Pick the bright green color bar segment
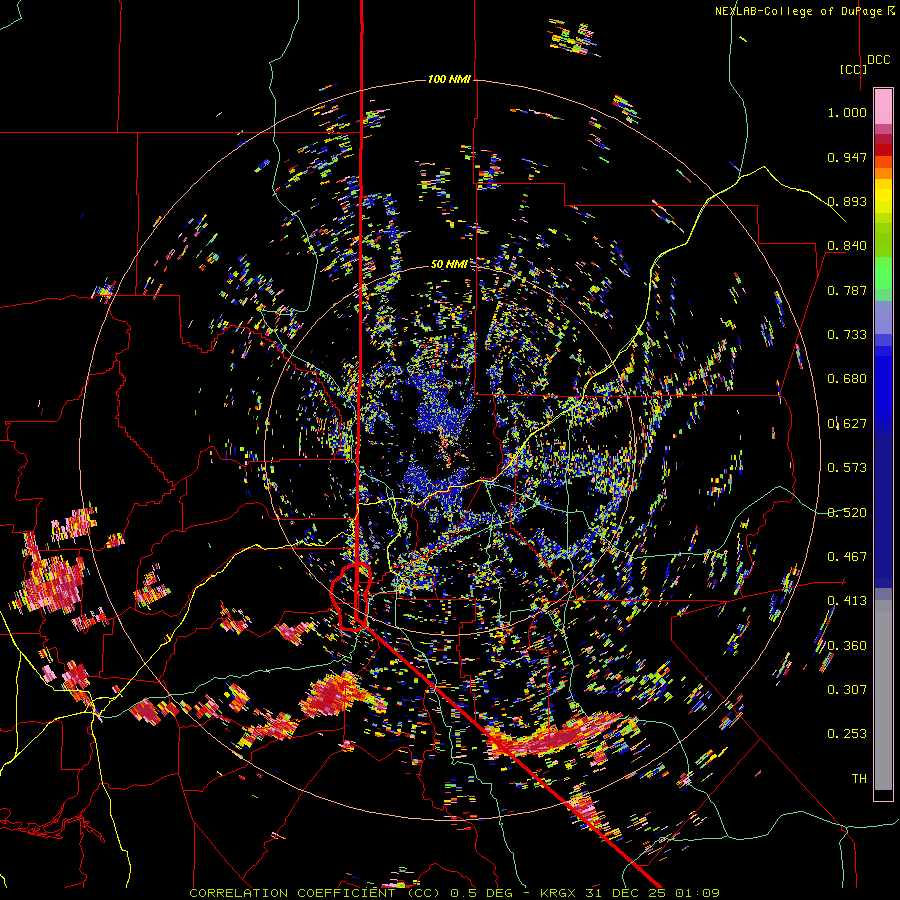The width and height of the screenshot is (900, 900). click(883, 273)
